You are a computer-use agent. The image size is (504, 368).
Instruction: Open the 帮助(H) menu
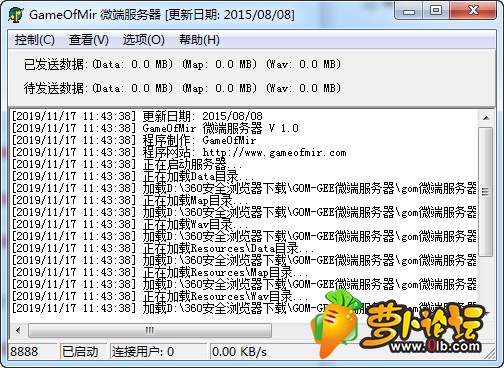coord(199,40)
